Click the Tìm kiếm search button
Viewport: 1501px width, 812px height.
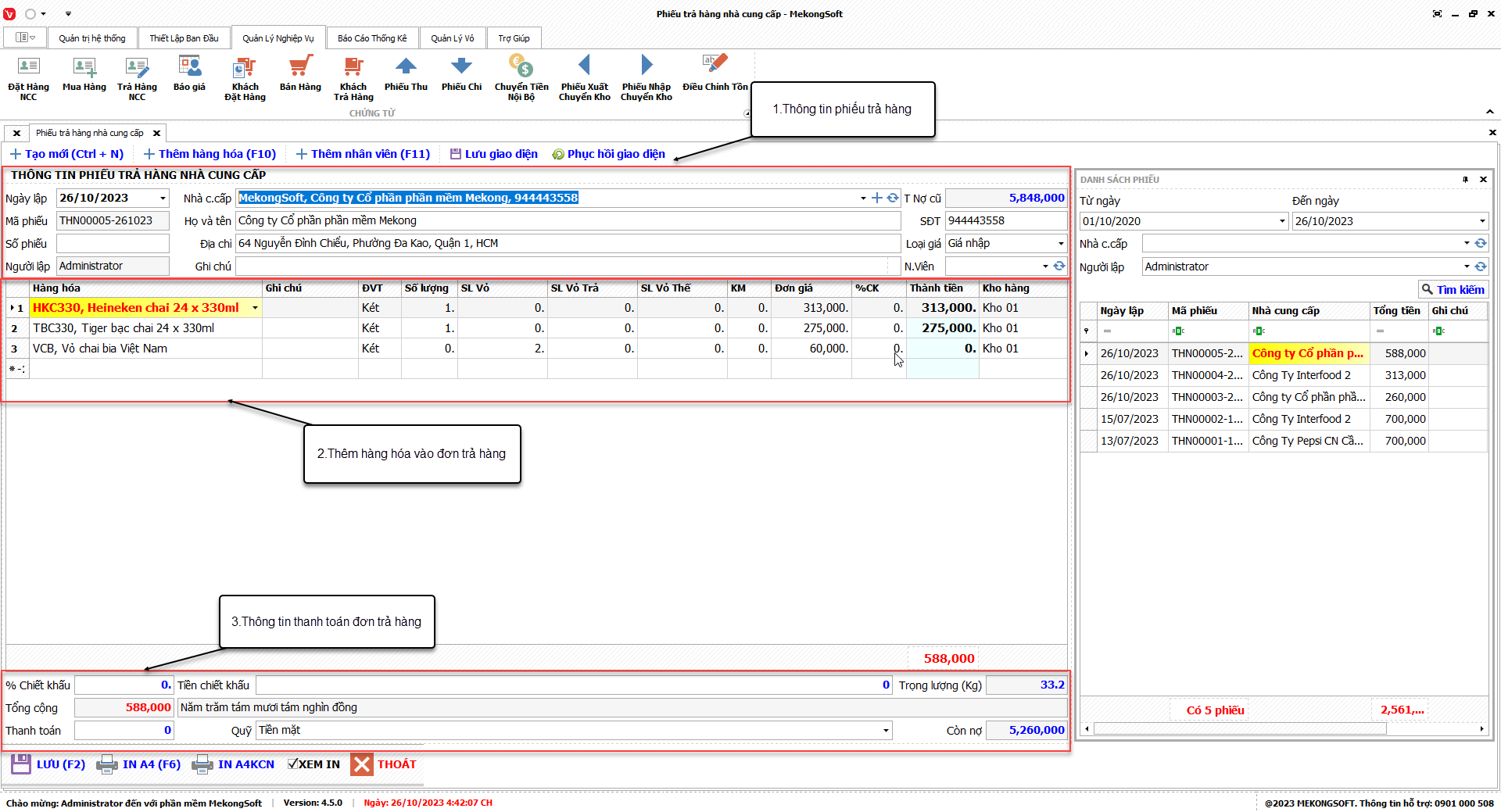[x=1453, y=289]
